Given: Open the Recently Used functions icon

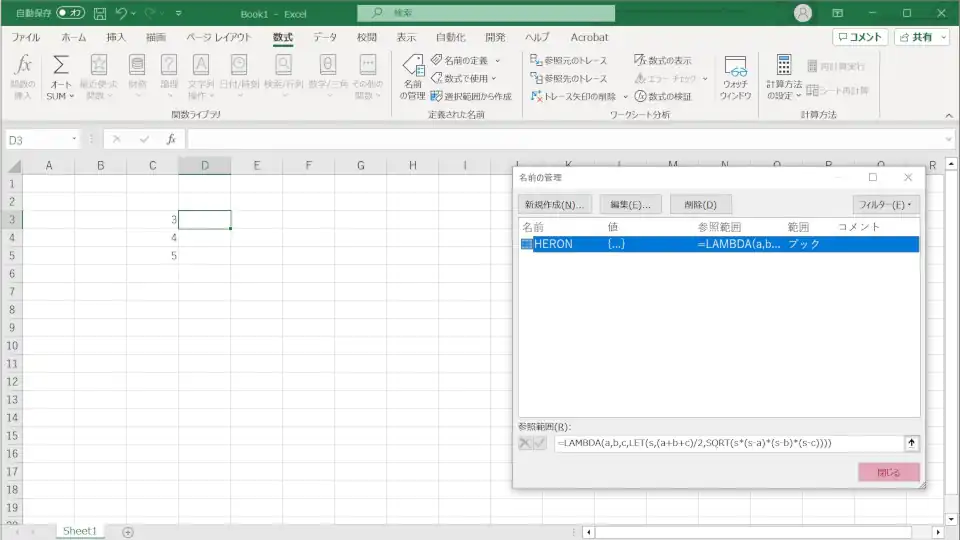Looking at the screenshot, I should [x=99, y=65].
